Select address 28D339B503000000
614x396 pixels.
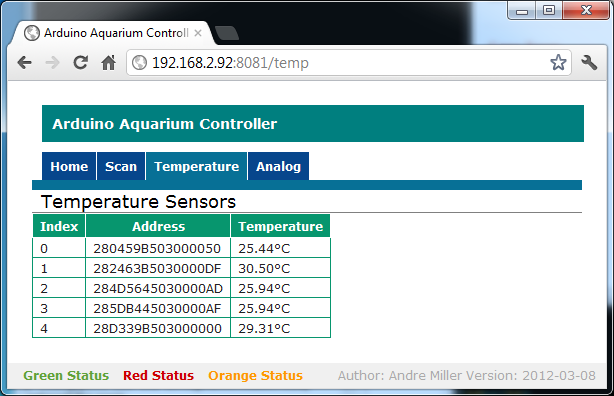(x=157, y=329)
